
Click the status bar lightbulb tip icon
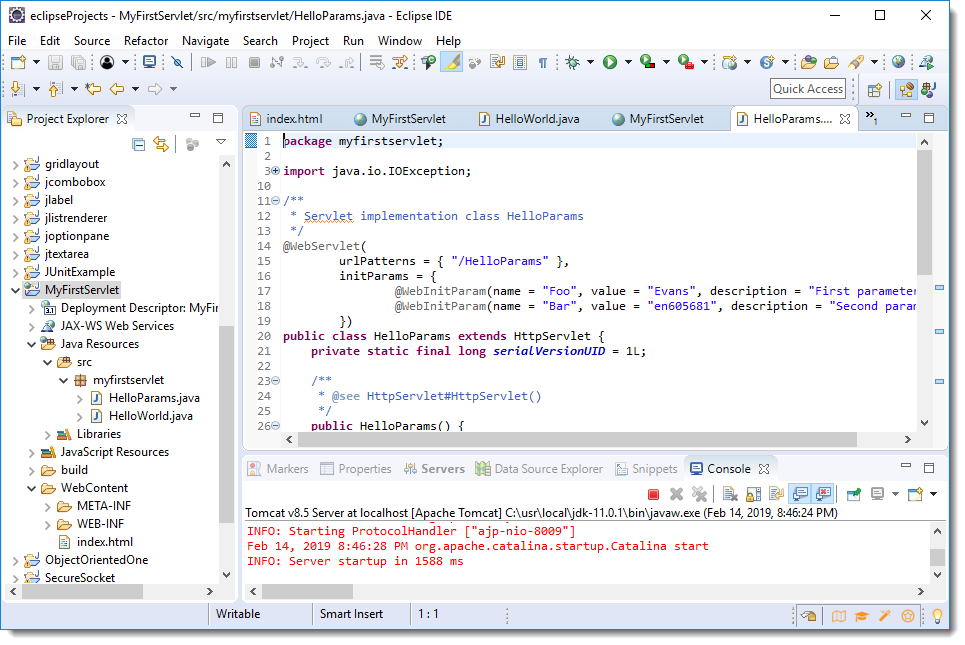pos(937,615)
